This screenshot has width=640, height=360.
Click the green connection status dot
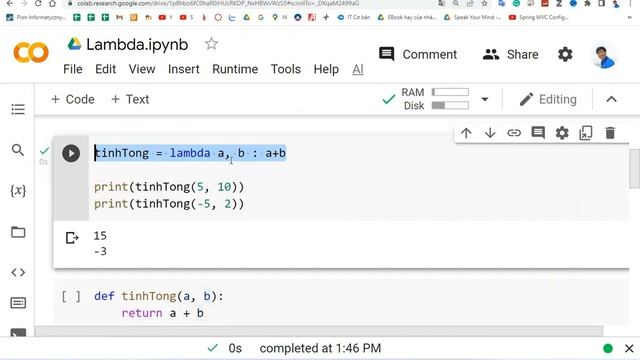click(608, 348)
